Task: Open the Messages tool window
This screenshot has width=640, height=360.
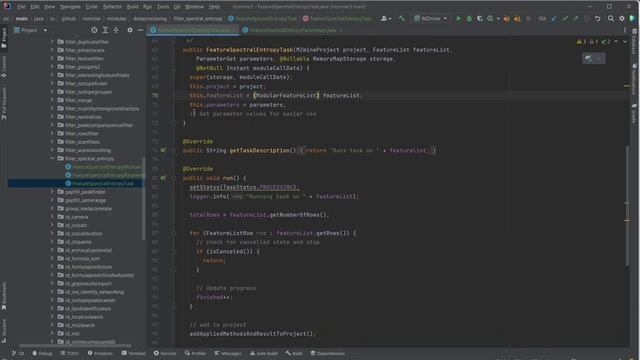Action: 228,353
